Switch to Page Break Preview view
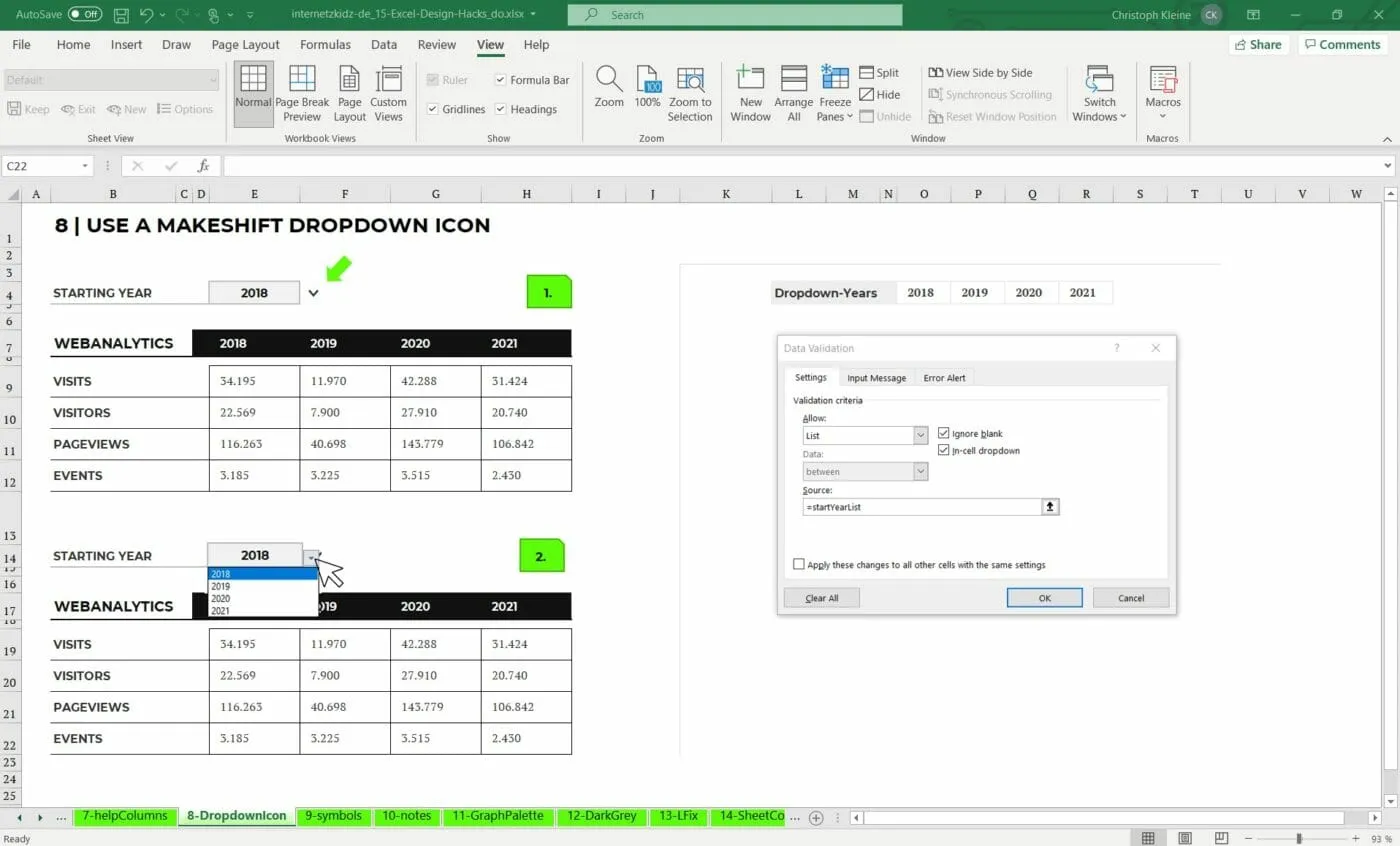Screen dimensions: 1400x846 tap(302, 92)
